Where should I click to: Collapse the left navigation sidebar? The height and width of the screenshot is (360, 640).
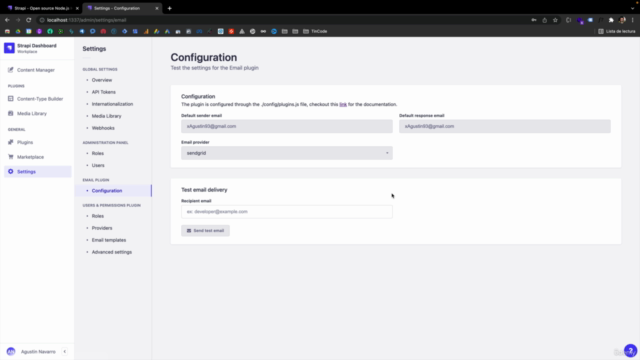tap(64, 351)
